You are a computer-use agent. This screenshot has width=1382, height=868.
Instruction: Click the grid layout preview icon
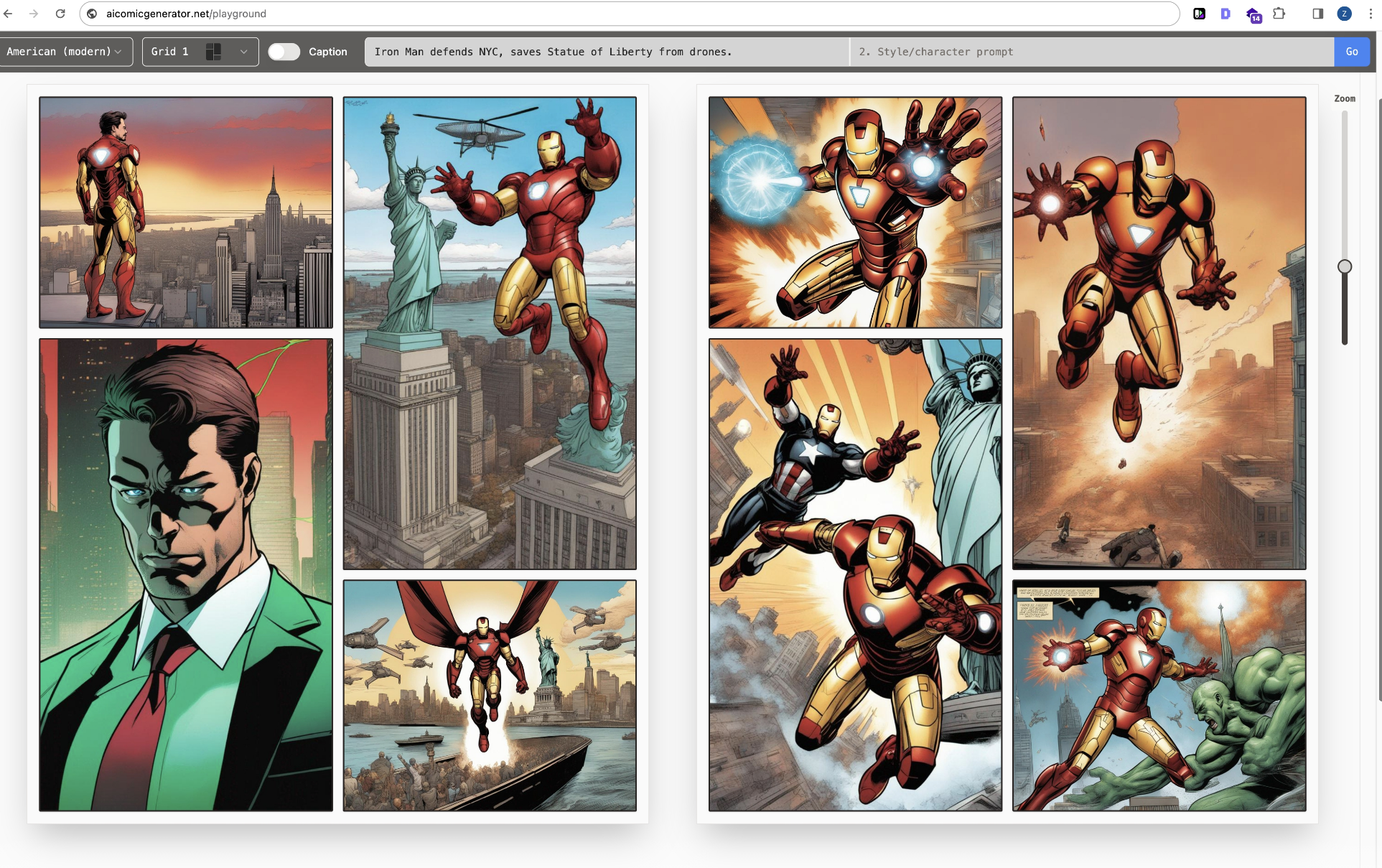(213, 52)
